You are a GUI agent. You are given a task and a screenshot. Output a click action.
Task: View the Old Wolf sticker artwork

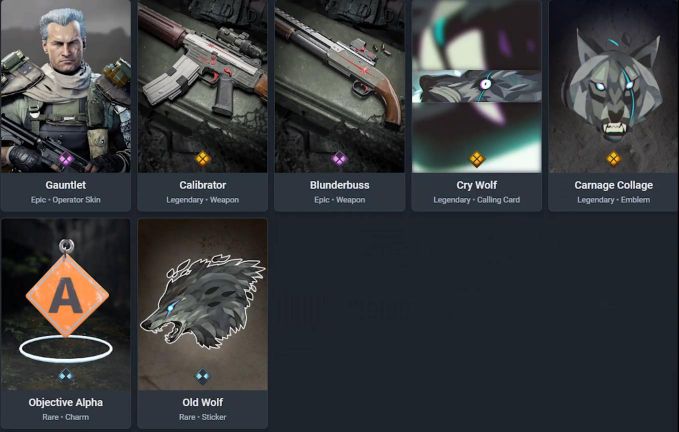coord(203,304)
